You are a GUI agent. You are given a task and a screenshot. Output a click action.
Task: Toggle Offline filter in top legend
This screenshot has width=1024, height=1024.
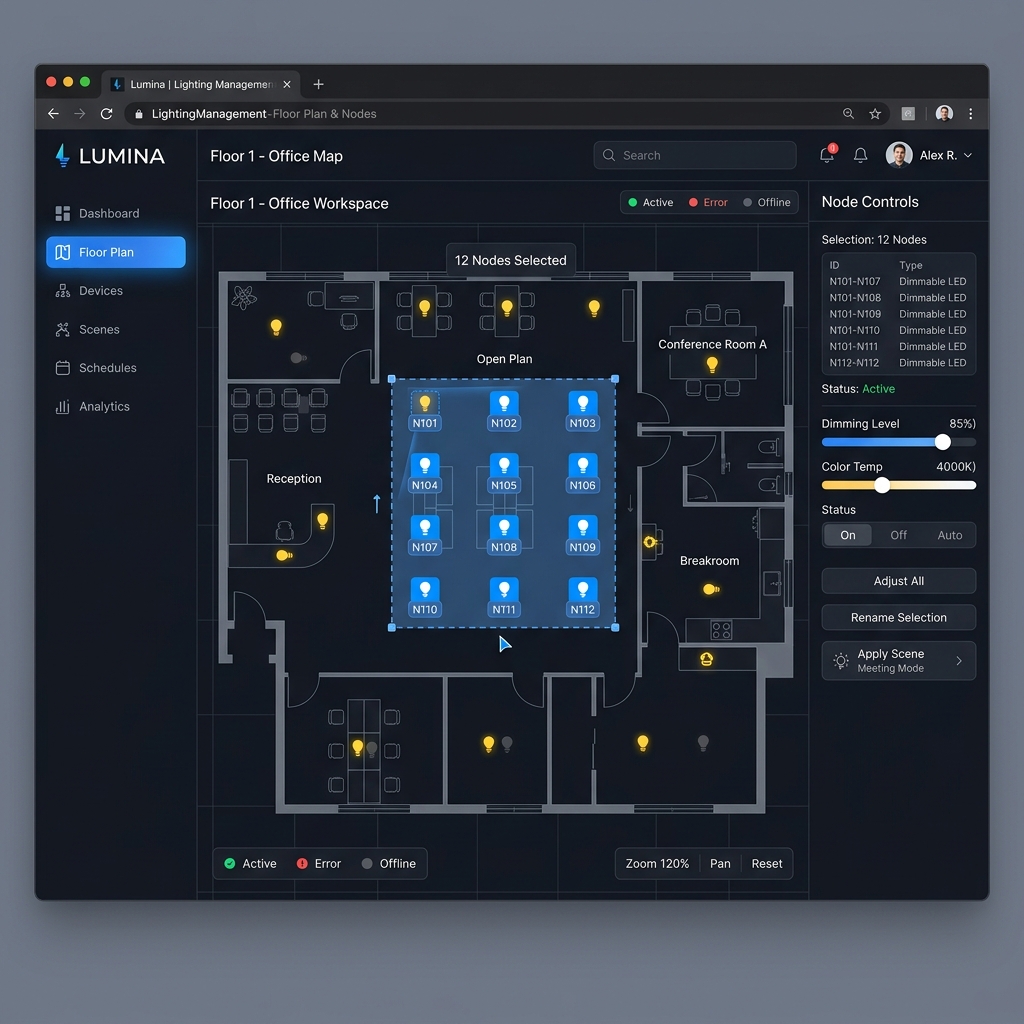pyautogui.click(x=767, y=202)
